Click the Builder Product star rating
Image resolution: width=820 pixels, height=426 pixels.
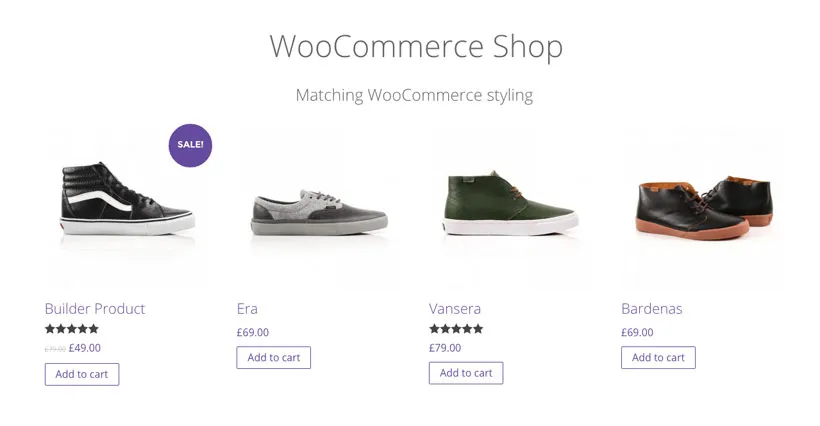click(x=72, y=329)
